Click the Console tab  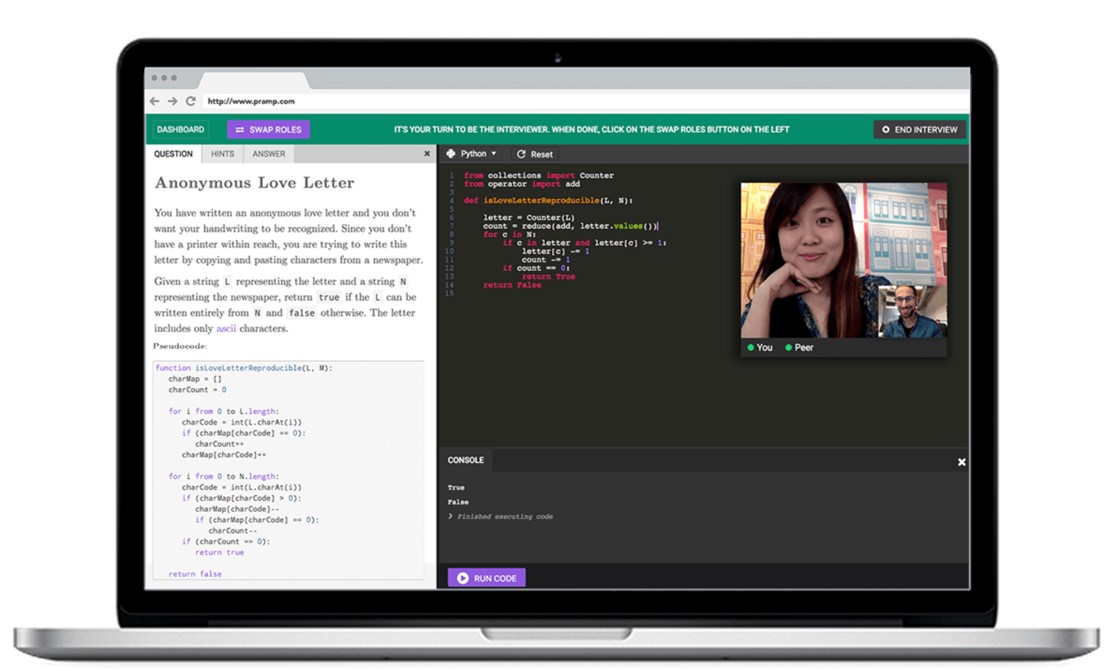click(465, 460)
